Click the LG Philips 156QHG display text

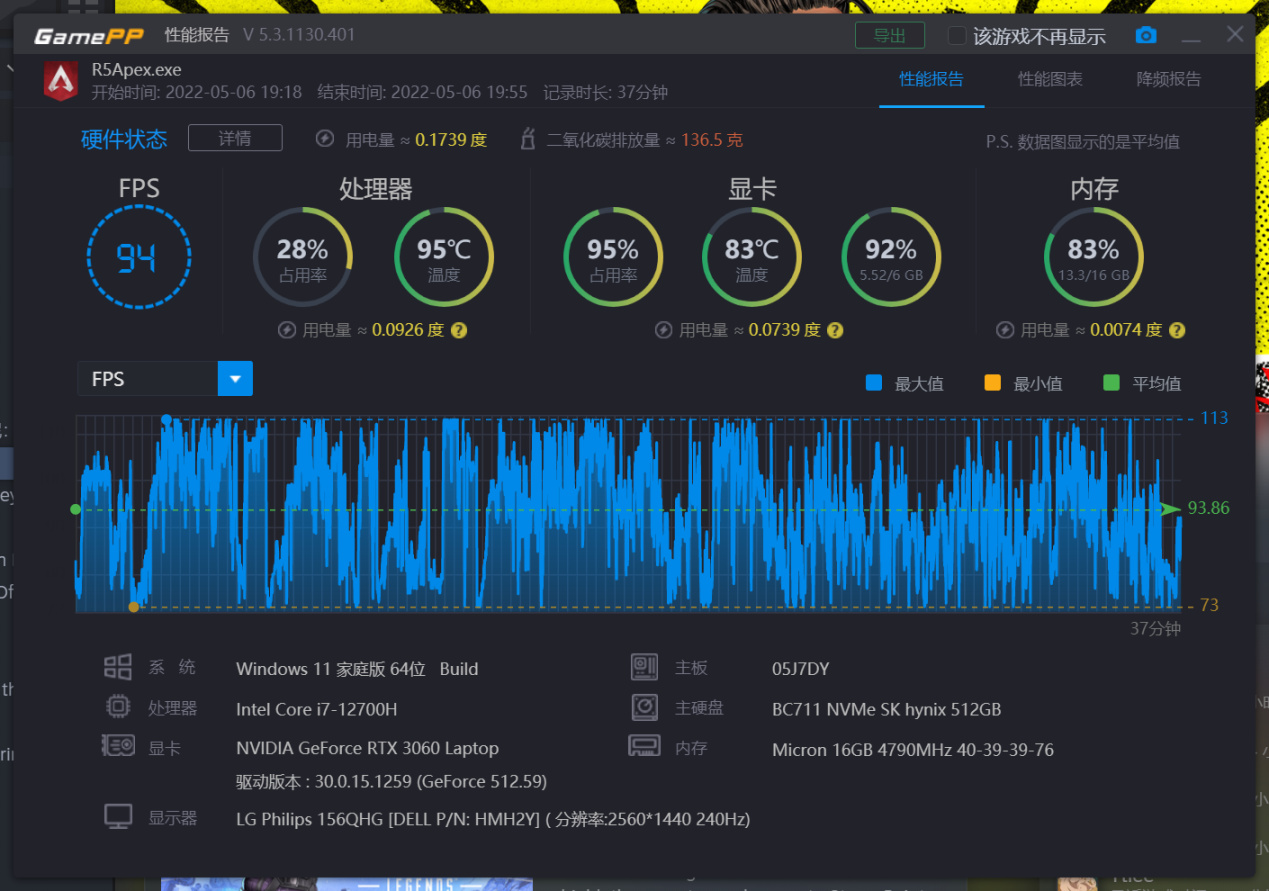pos(493,819)
